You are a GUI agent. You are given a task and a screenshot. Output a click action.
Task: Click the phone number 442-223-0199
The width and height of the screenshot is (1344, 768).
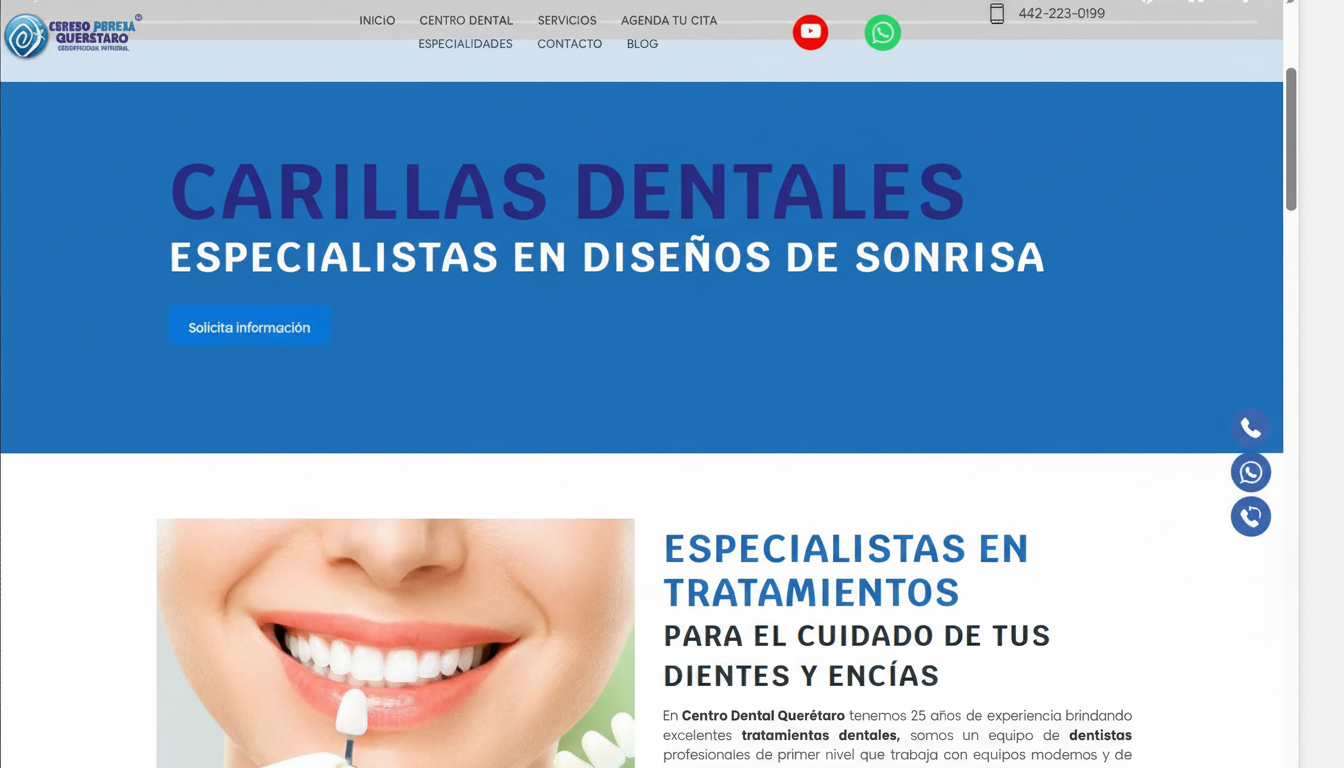coord(1061,13)
